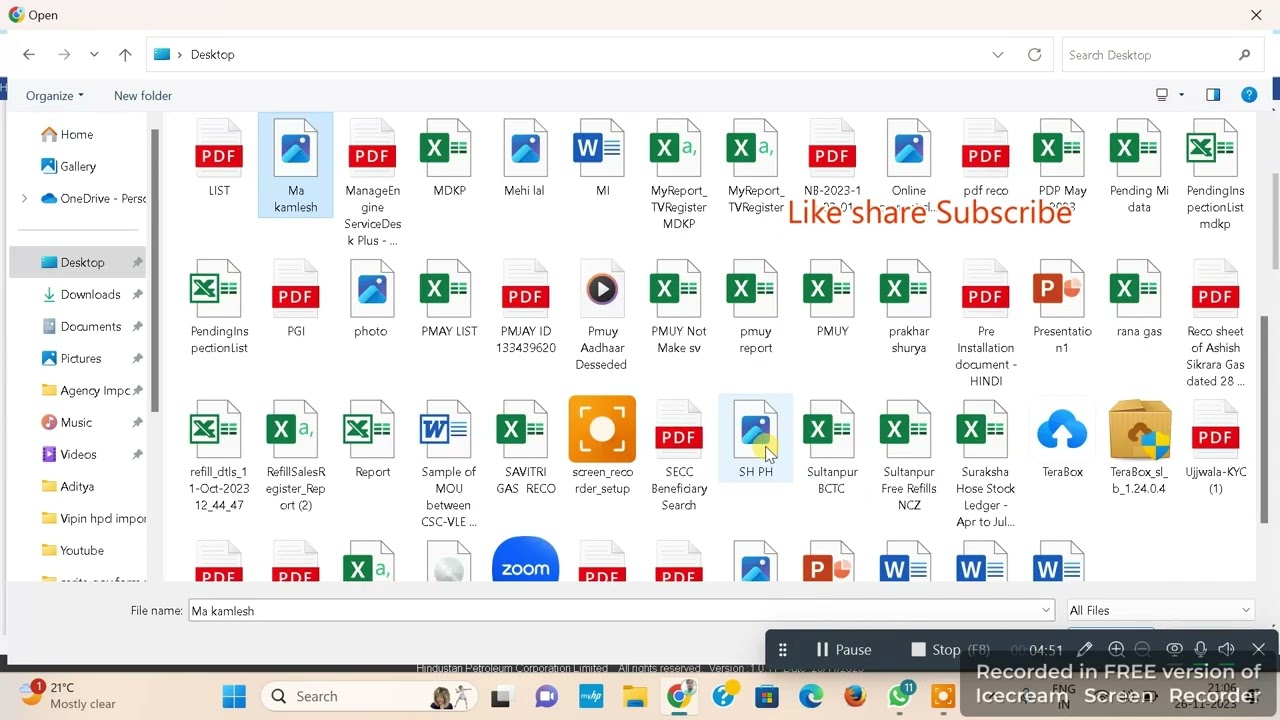Choose the rana gas spreadsheet

coord(1139,298)
